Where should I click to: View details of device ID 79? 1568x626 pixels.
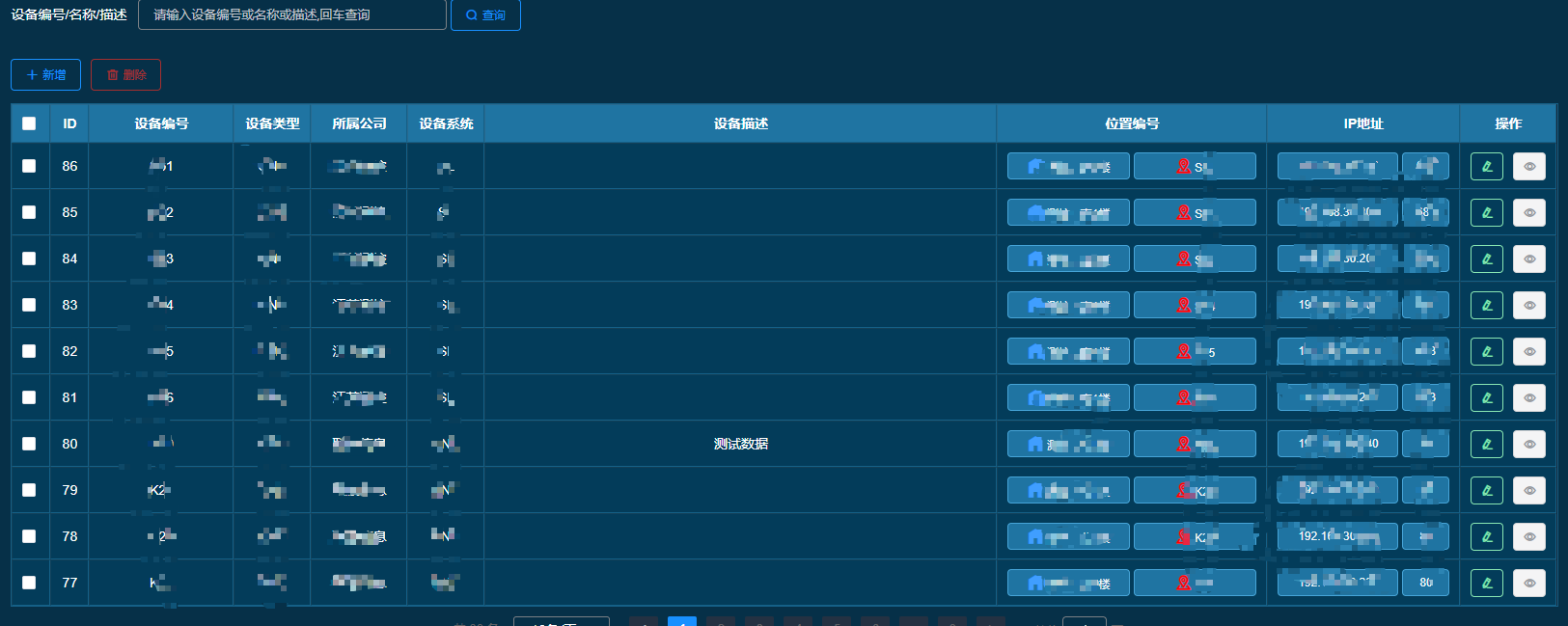tap(1529, 490)
